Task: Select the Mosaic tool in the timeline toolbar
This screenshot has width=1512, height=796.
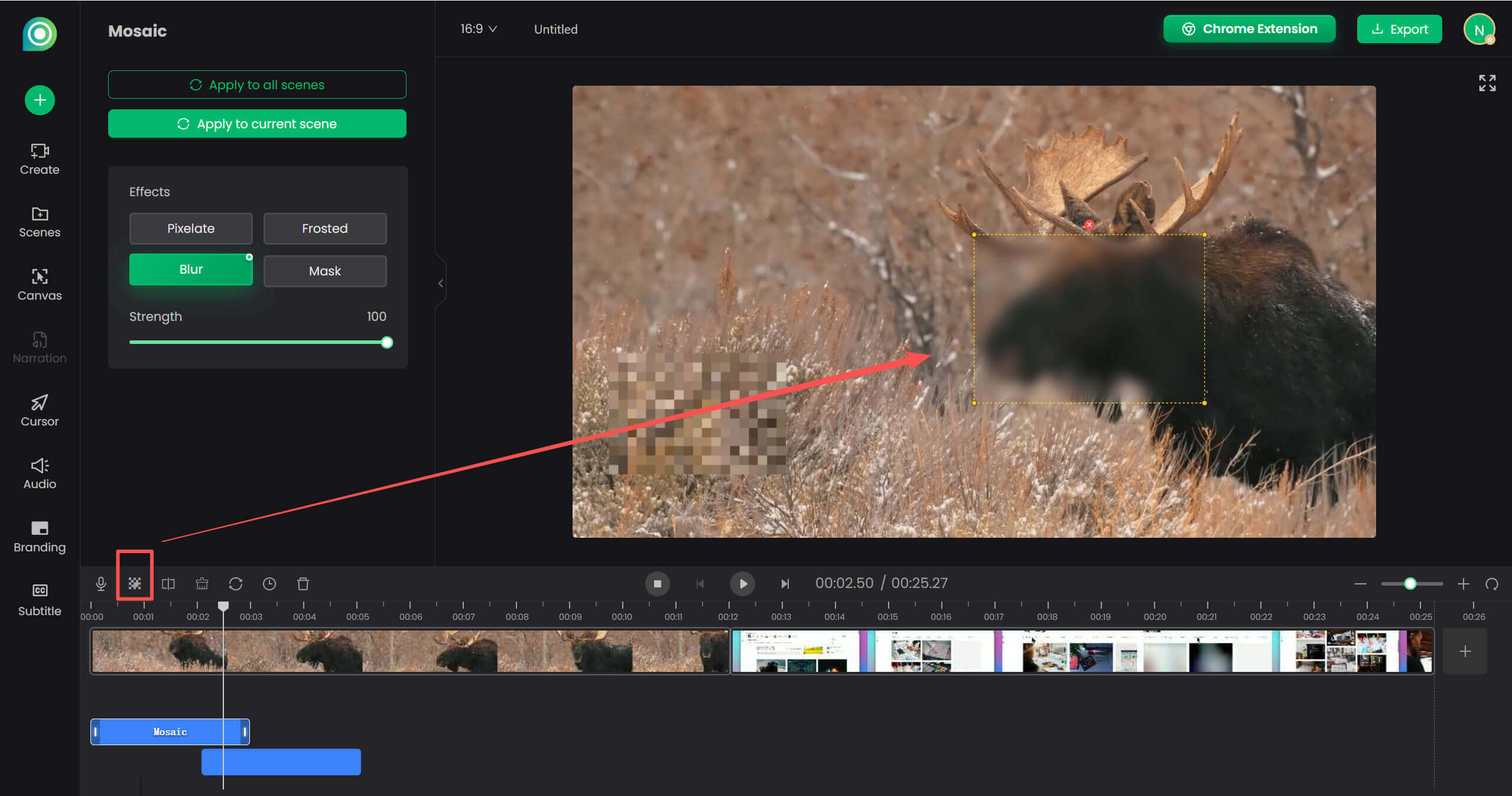Action: [135, 583]
